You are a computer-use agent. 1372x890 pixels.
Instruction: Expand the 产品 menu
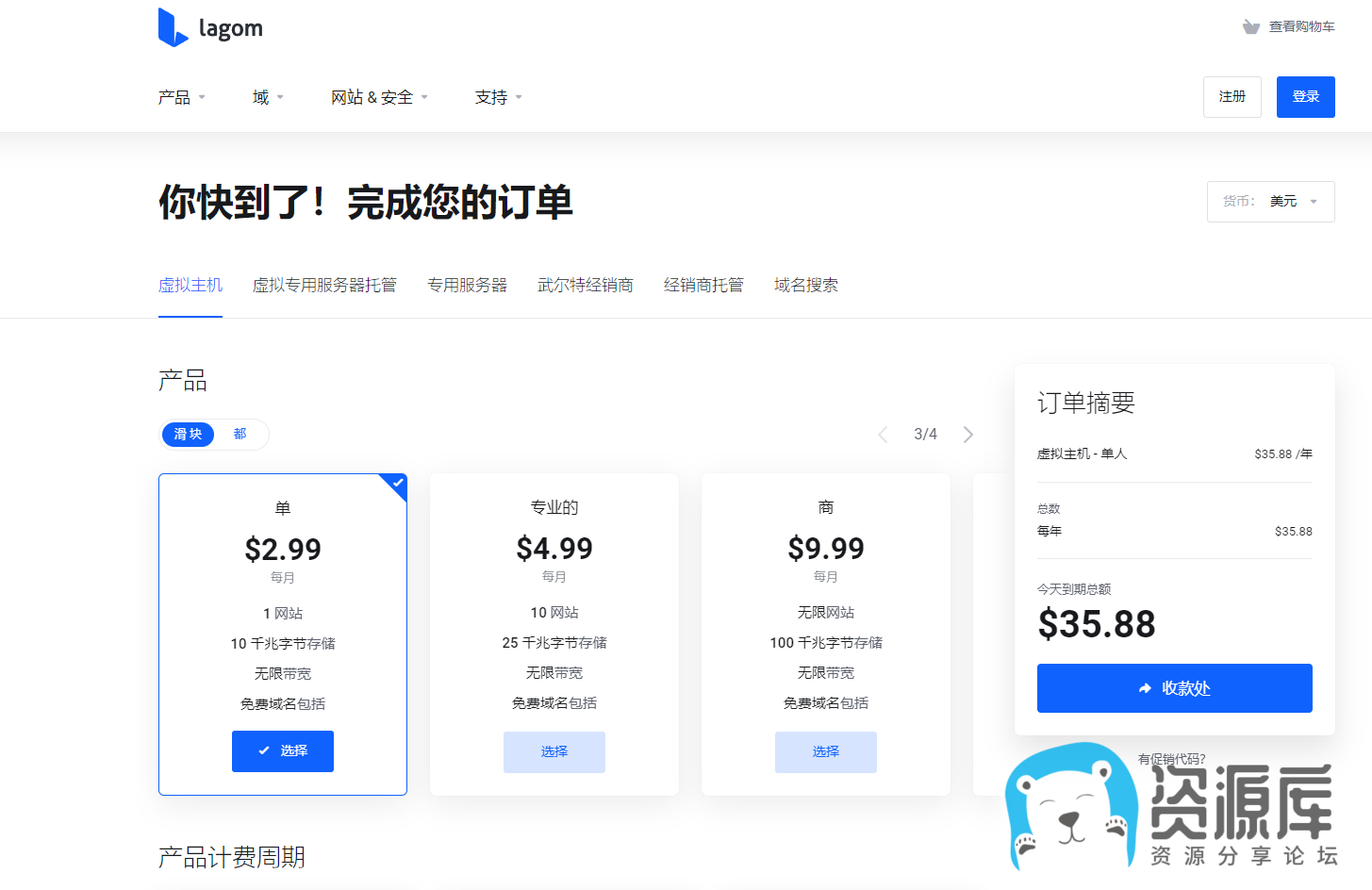click(181, 97)
